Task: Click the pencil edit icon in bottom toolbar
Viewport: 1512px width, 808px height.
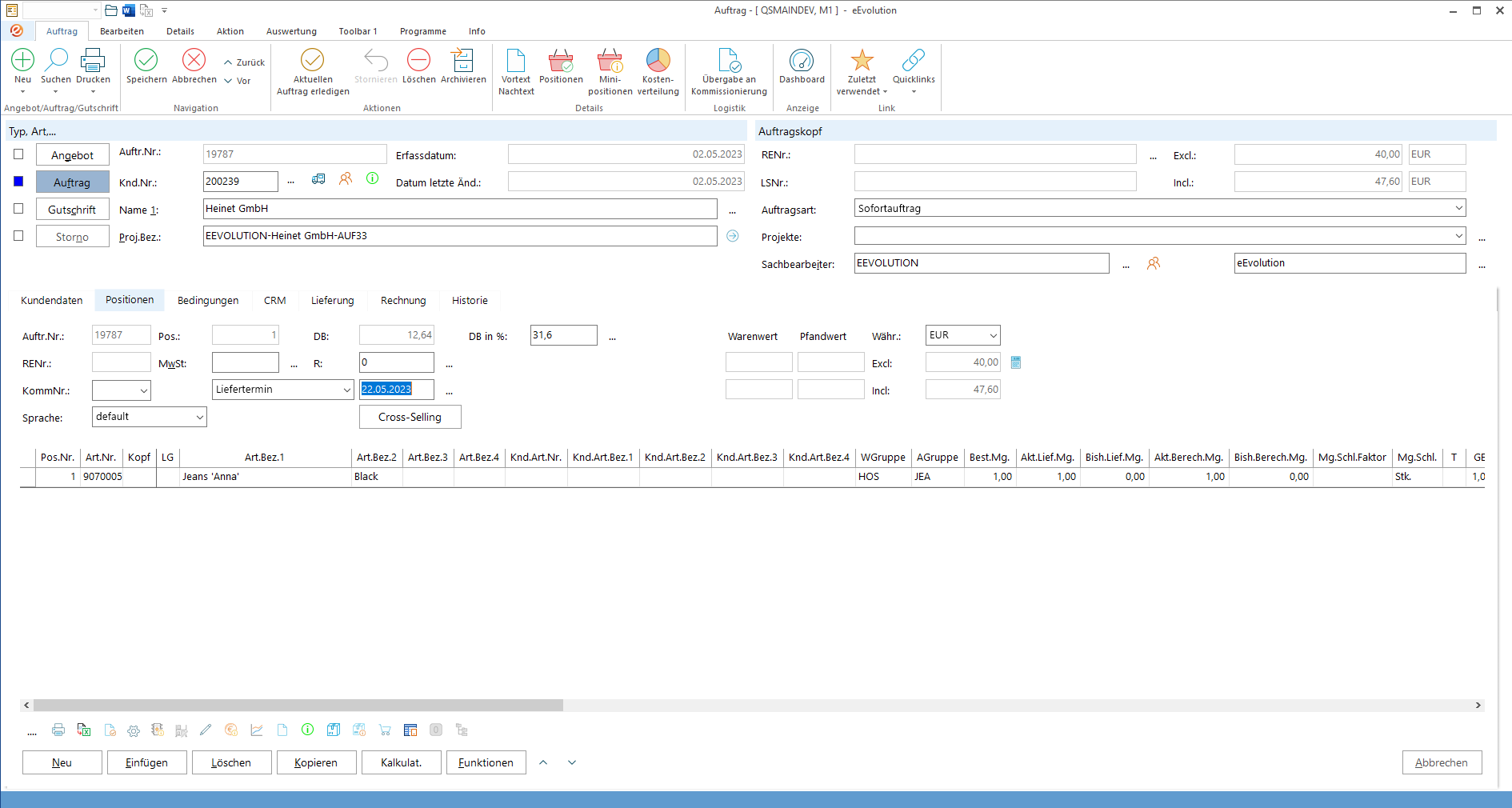Action: [x=206, y=730]
